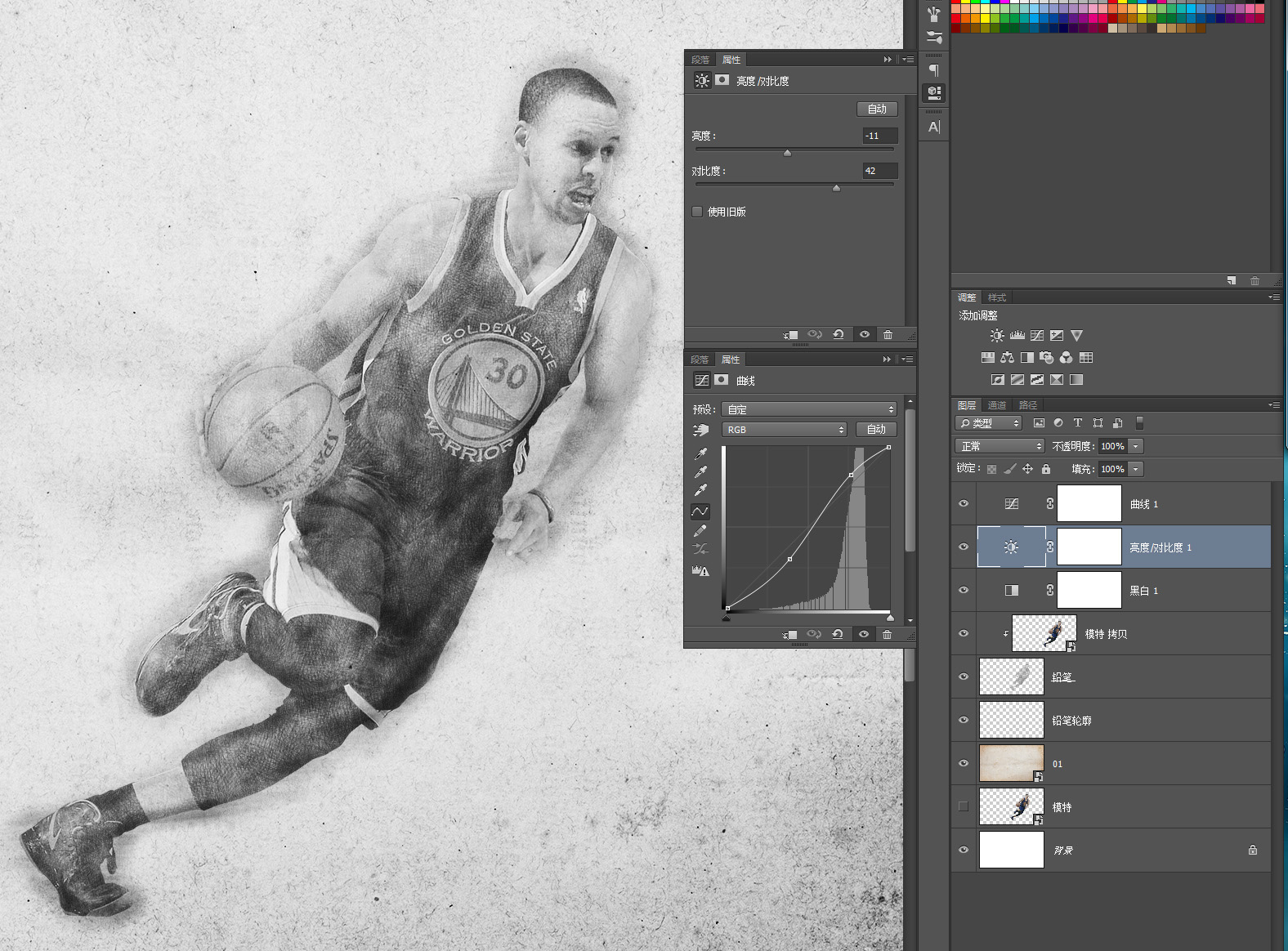
Task: Add a Gradient Map adjustment from 调整 panel
Action: 1076,380
